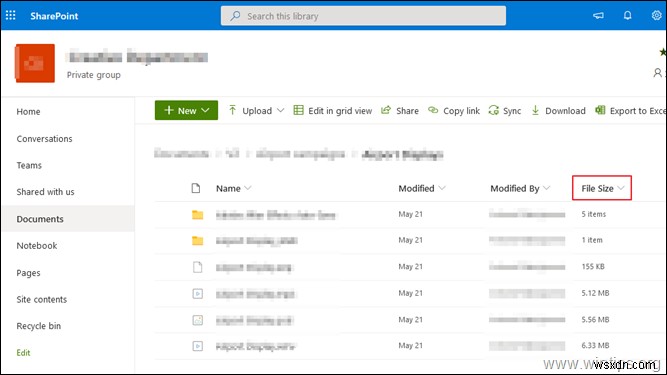Click the Search this library box
Viewport: 667px width, 375px height.
coord(363,16)
